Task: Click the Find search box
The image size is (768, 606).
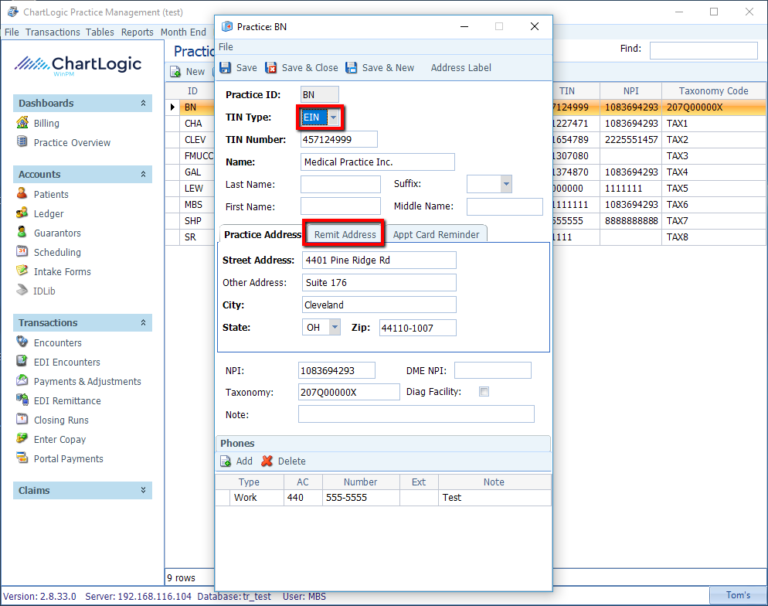Action: (x=704, y=50)
